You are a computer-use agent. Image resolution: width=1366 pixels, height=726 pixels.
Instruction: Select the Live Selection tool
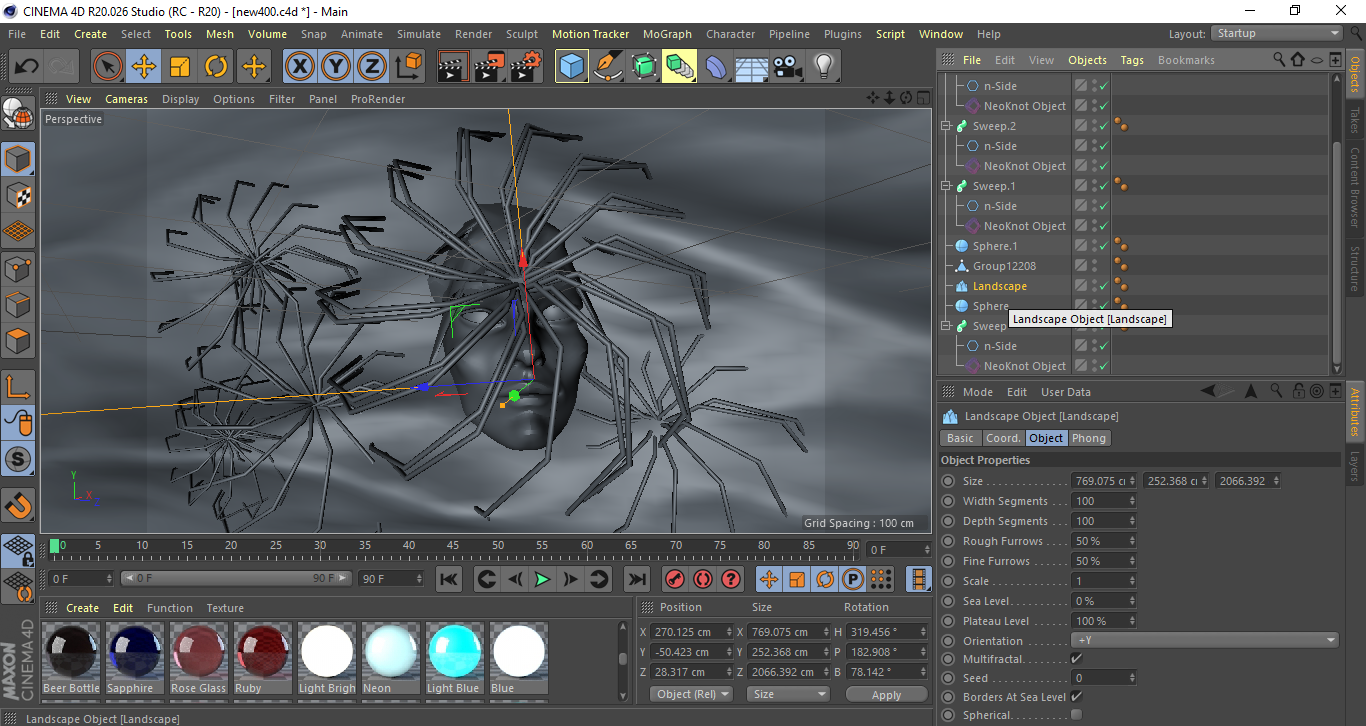point(108,67)
